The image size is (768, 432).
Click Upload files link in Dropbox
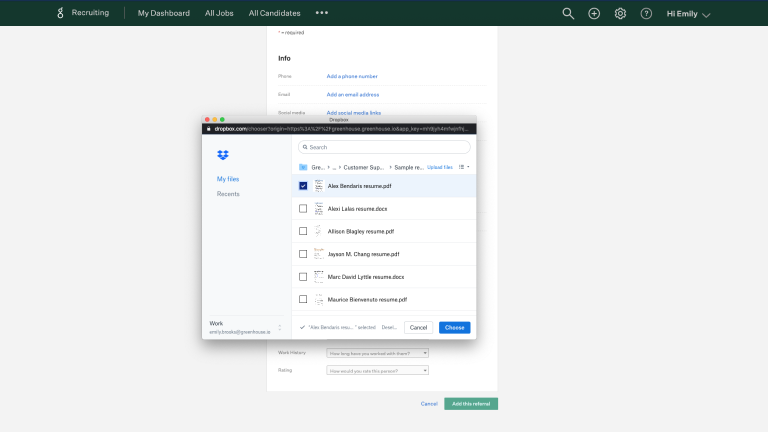[440, 167]
